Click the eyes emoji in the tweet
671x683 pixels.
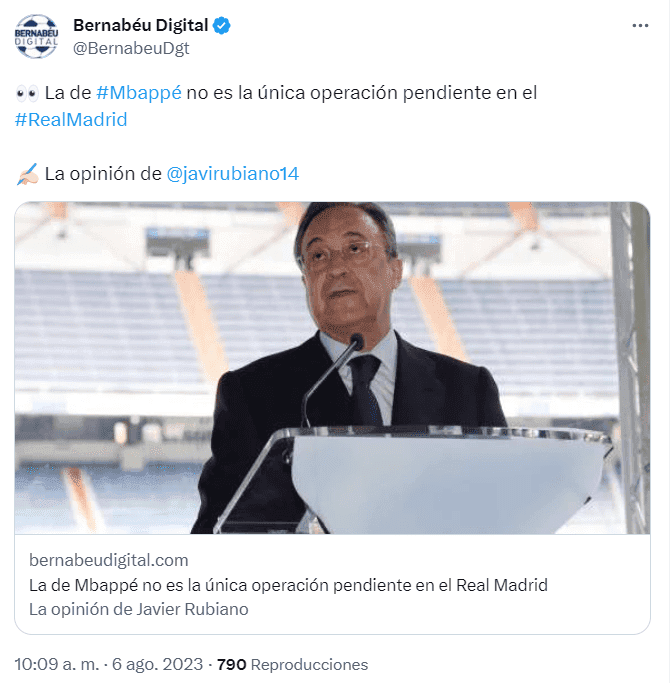tap(27, 93)
